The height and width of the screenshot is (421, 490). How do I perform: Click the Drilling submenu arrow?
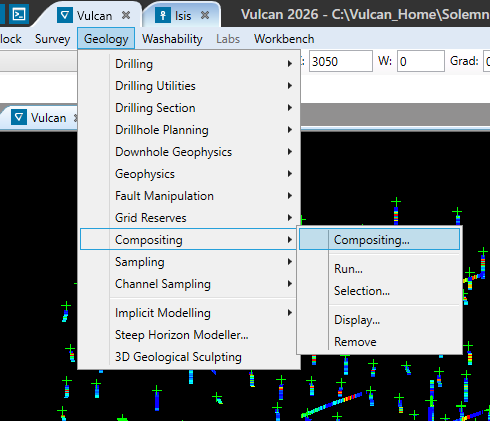(290, 64)
